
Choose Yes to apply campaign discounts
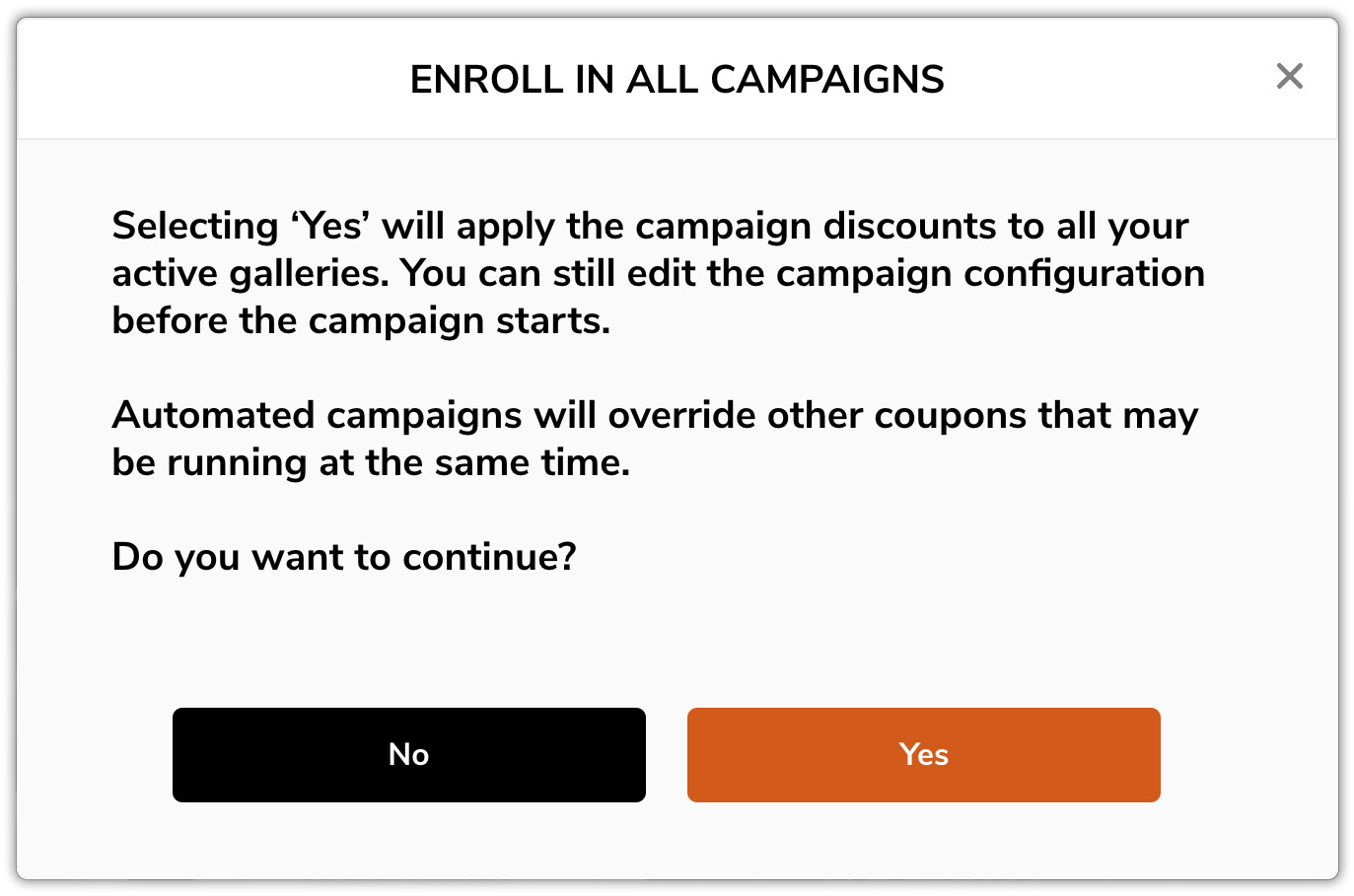tap(923, 754)
